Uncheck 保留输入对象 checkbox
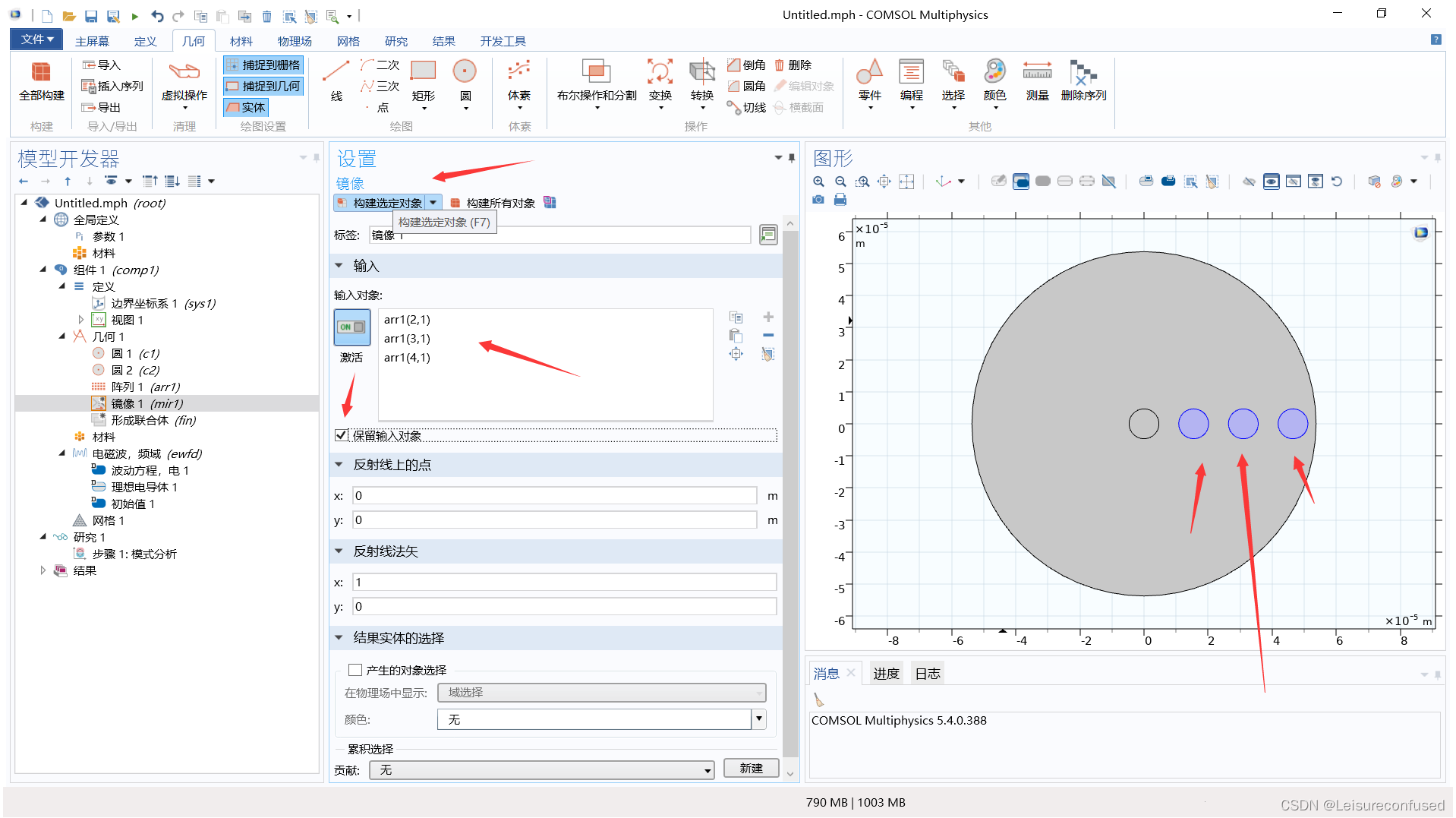Image resolution: width=1456 pixels, height=818 pixels. pos(342,435)
